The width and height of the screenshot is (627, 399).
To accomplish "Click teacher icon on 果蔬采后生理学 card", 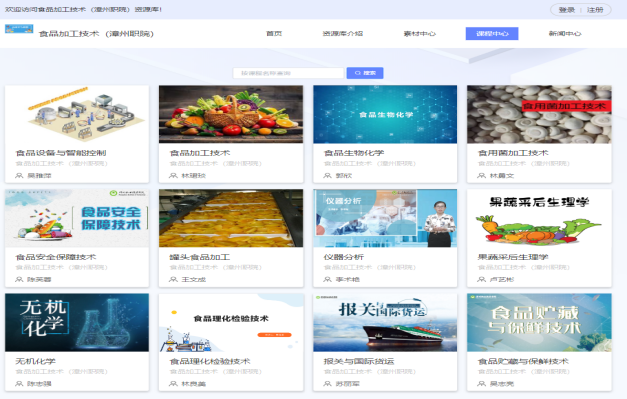I will [x=481, y=279].
